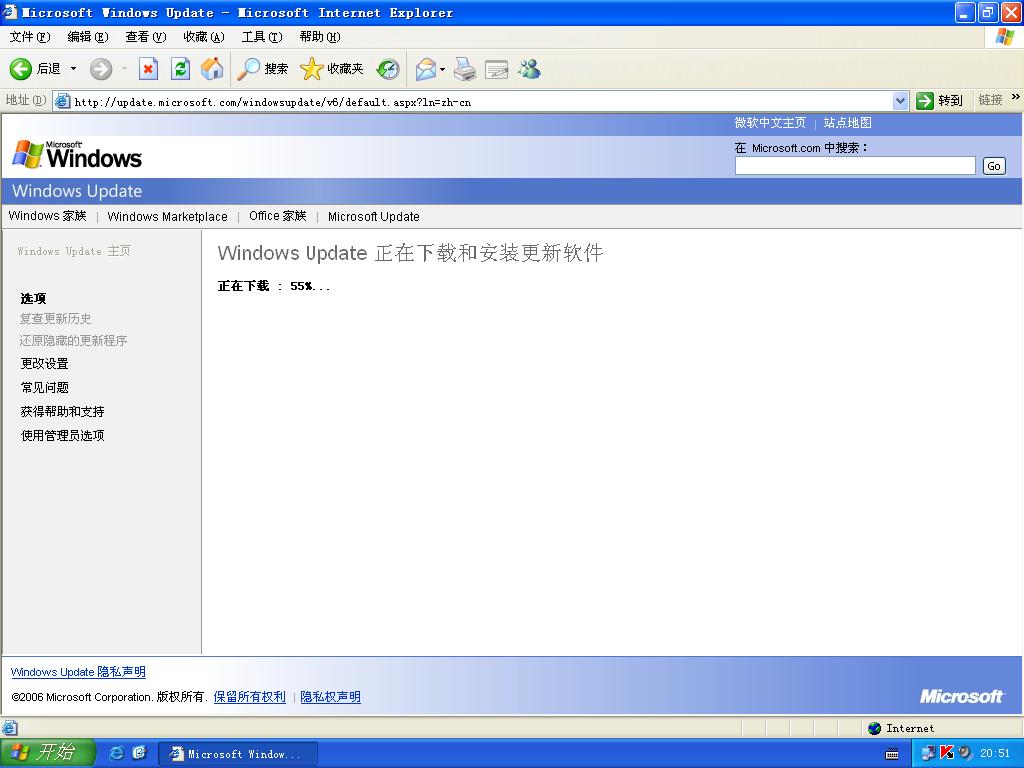Open the 查看(V) menu
This screenshot has width=1024, height=768.
[x=146, y=37]
